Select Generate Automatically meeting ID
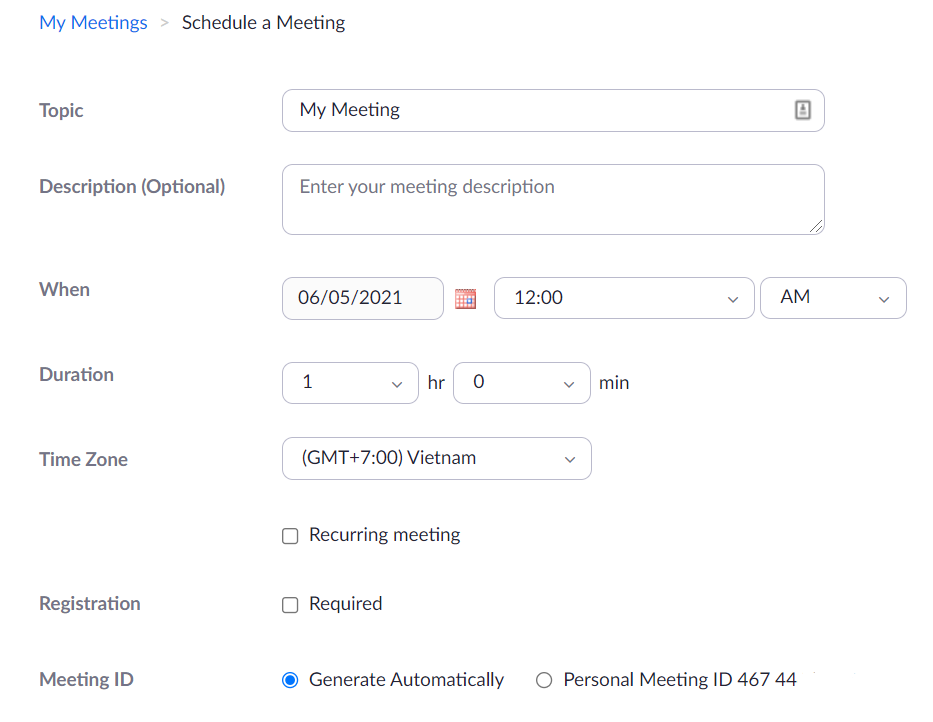The height and width of the screenshot is (722, 933). coord(290,680)
